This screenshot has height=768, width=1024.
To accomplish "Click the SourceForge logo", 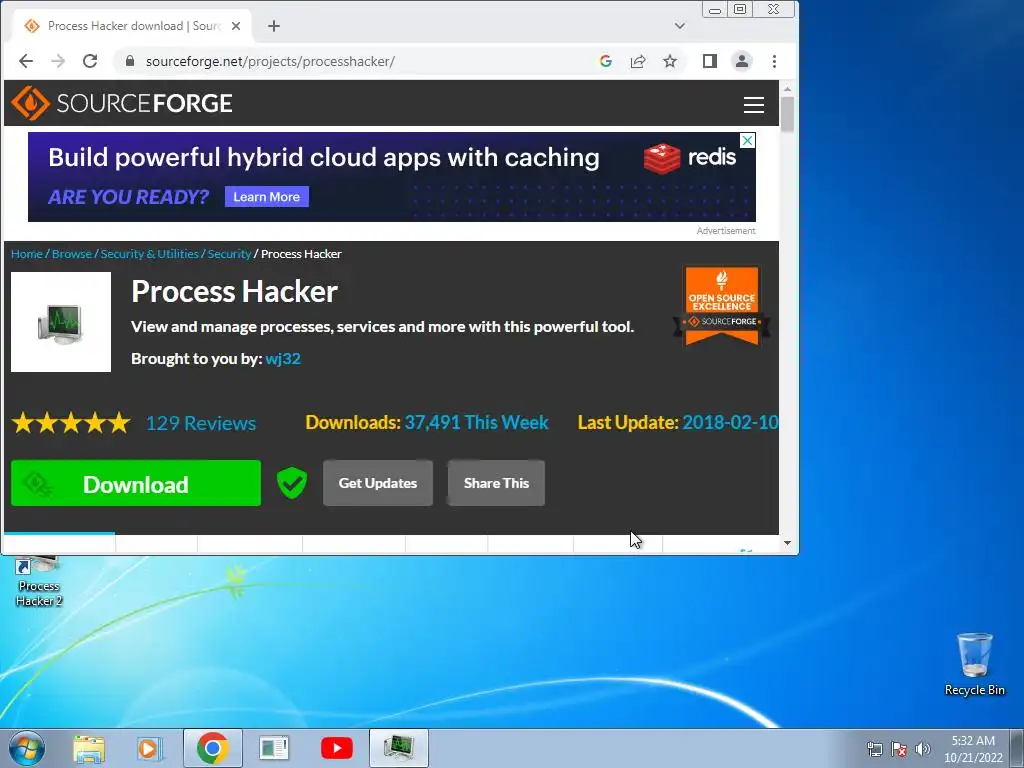I will click(x=122, y=103).
